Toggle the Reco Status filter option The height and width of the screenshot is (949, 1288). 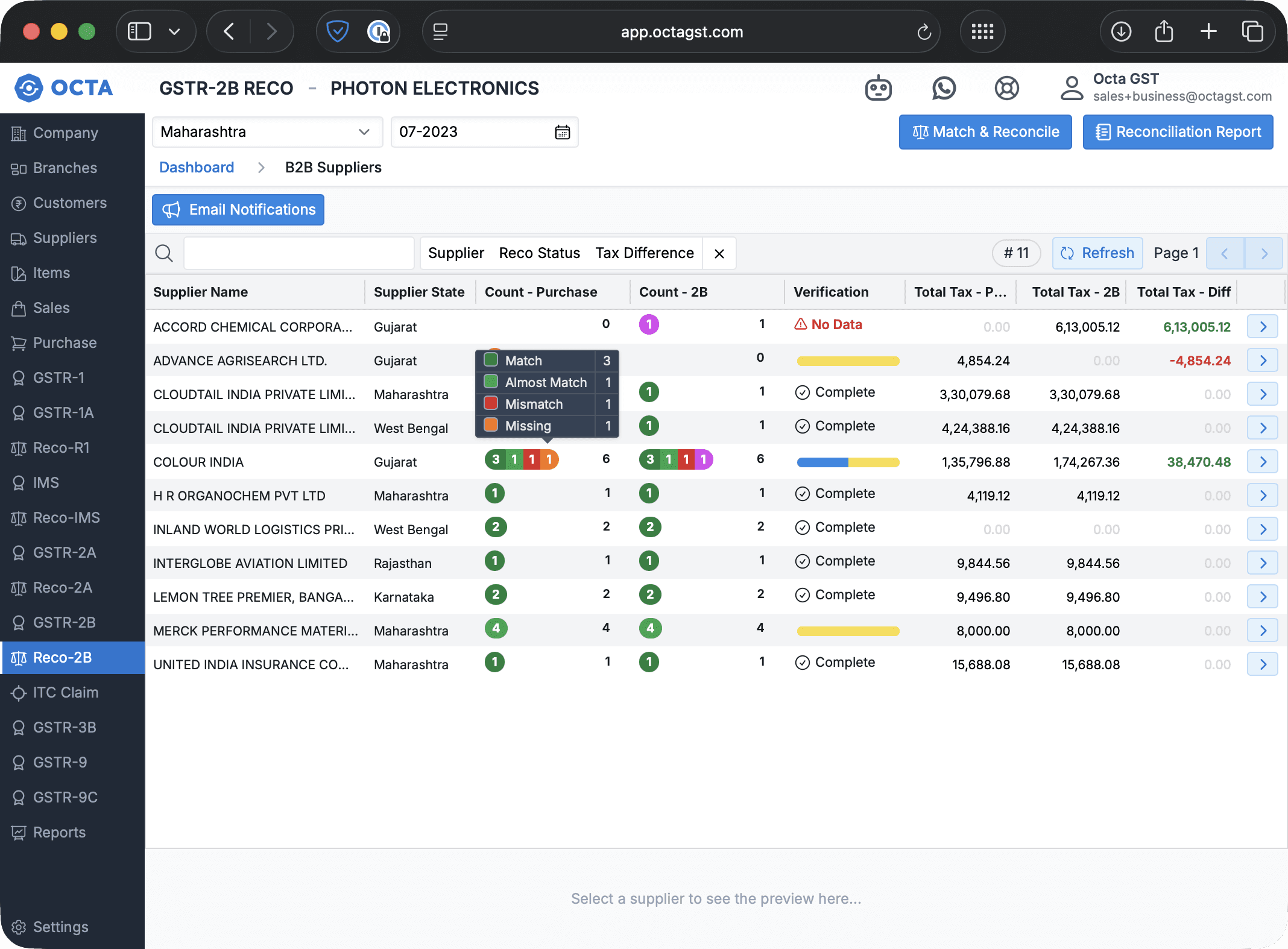[x=539, y=253]
